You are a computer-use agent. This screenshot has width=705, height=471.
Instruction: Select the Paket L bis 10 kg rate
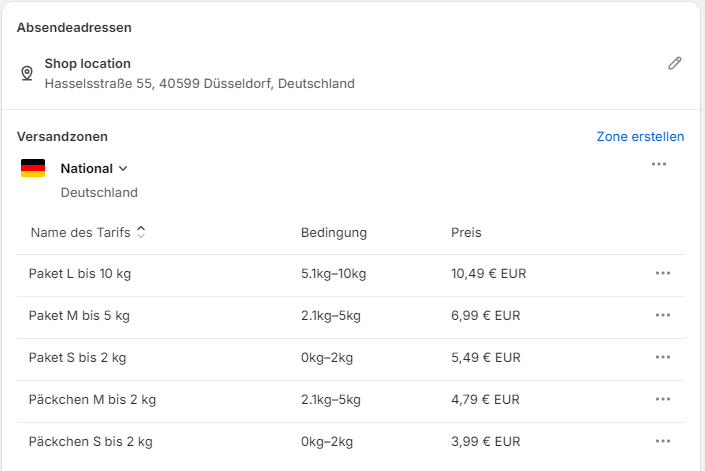tap(80, 273)
